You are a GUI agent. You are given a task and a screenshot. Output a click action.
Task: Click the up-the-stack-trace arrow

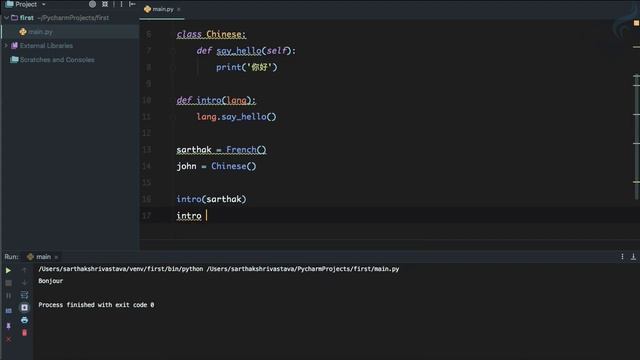[x=24, y=270]
